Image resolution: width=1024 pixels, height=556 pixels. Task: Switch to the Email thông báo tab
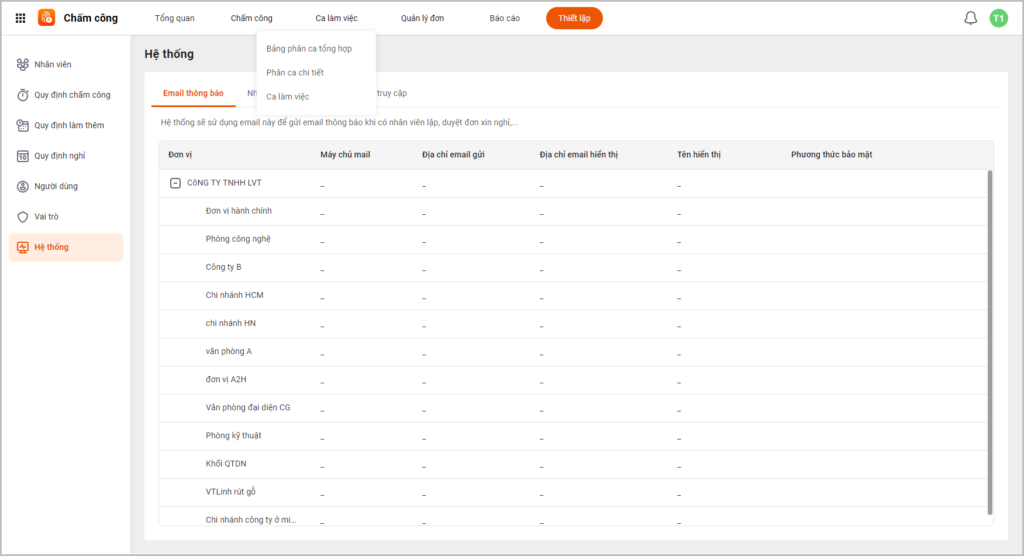point(193,93)
